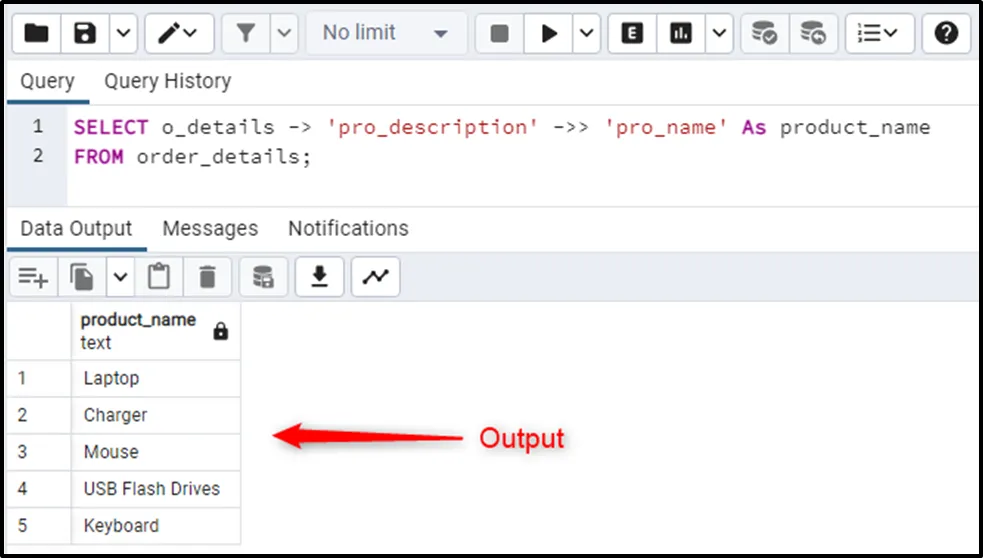Viewport: 983px width, 558px height.
Task: Switch to the Messages tab
Action: pos(210,229)
